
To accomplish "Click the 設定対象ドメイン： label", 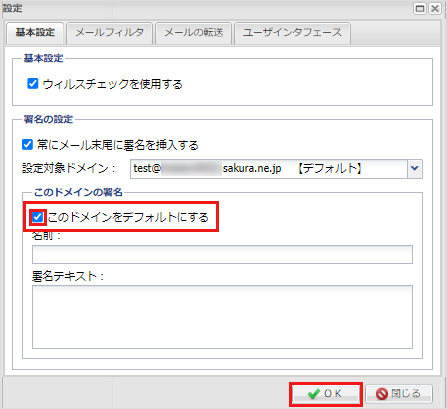I will point(69,168).
